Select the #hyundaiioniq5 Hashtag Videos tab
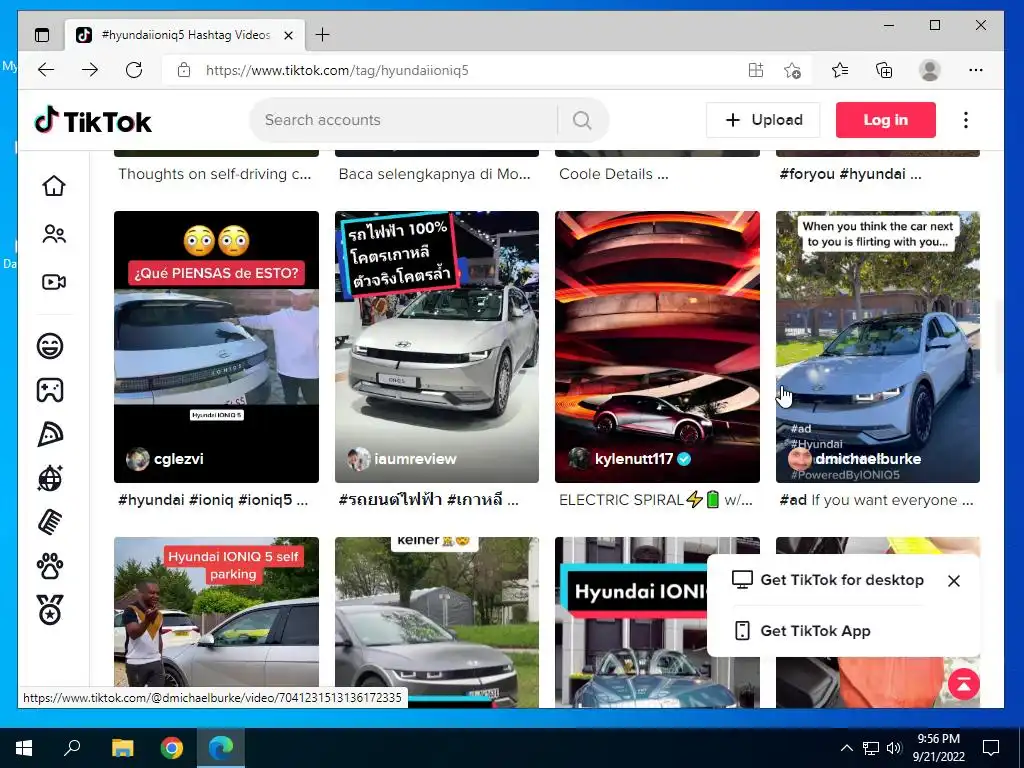This screenshot has height=768, width=1024. pos(185,35)
